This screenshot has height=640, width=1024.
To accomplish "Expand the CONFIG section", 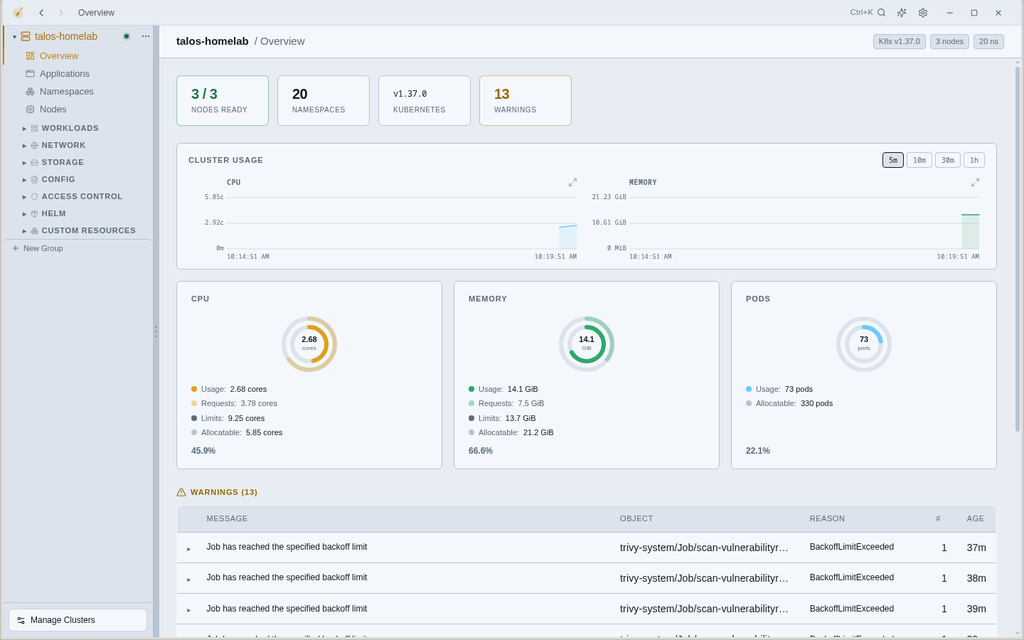I will point(24,179).
